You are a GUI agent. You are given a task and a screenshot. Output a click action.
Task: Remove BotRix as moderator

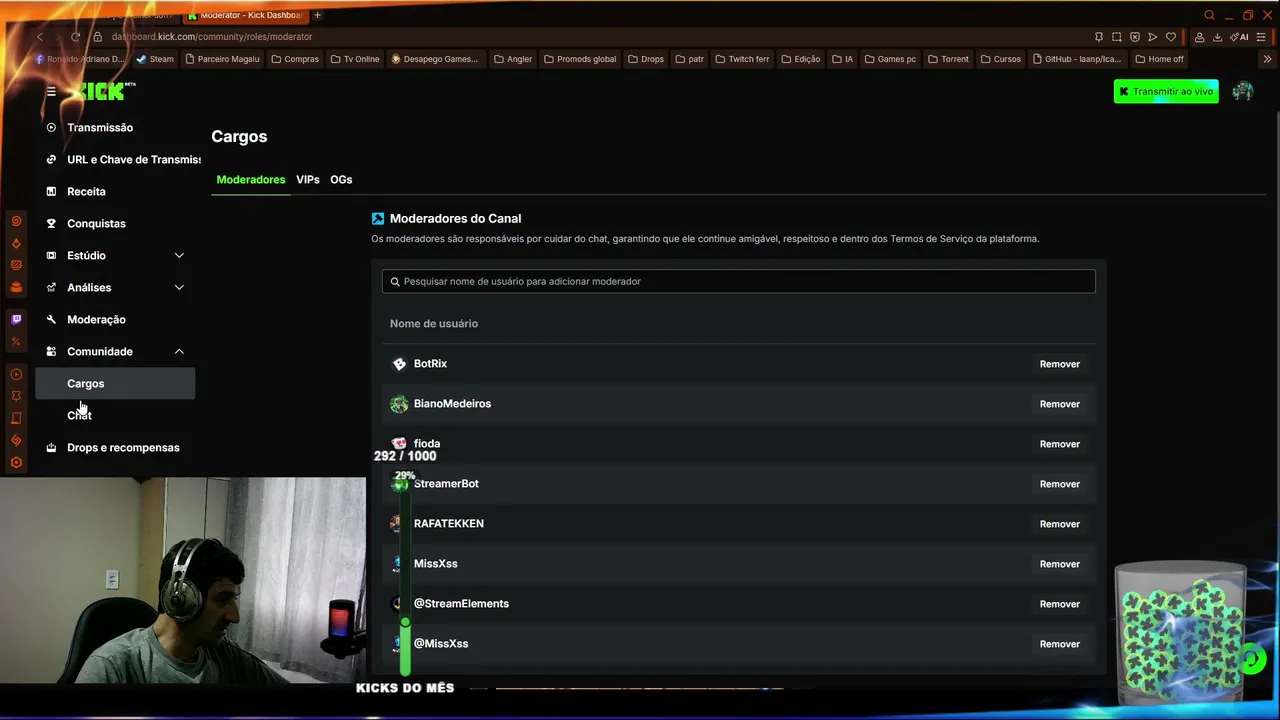(1059, 364)
